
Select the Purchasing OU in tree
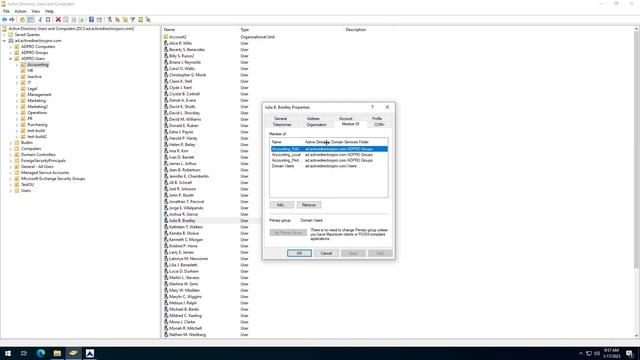click(37, 125)
